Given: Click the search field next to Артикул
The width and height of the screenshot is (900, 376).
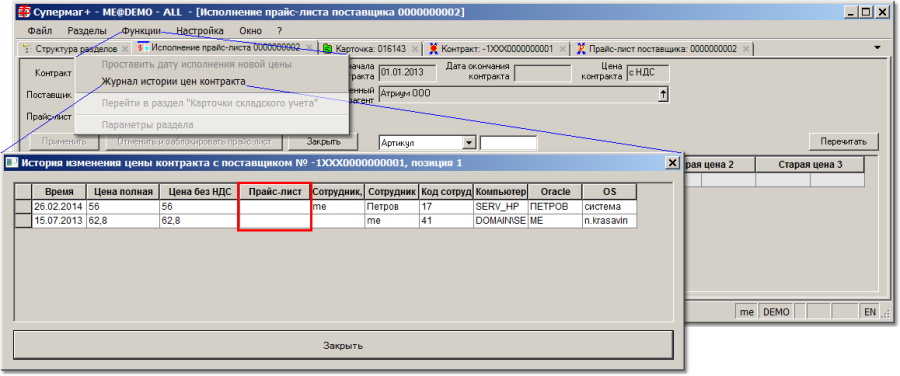Looking at the screenshot, I should coord(509,142).
